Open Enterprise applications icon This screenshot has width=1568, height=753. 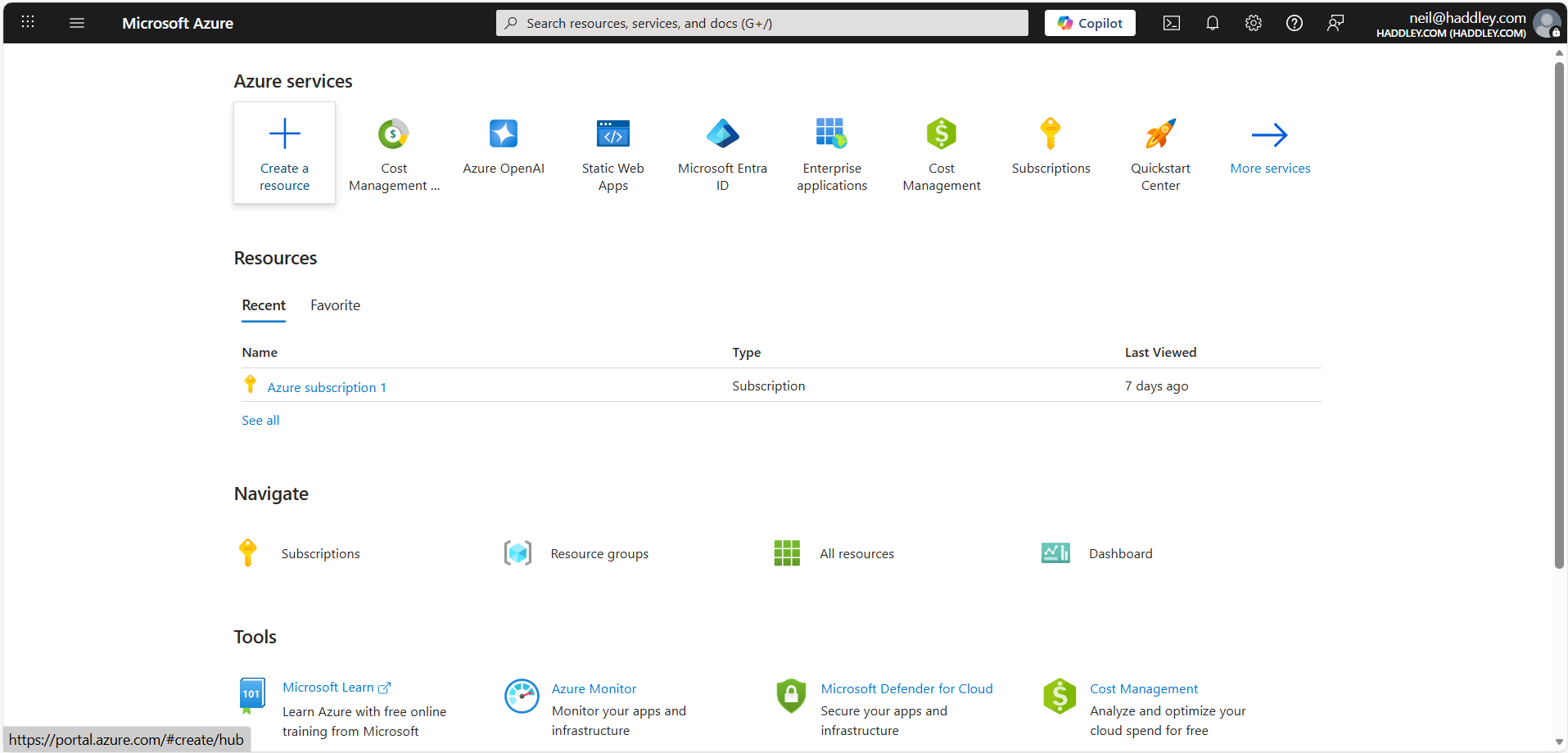pyautogui.click(x=831, y=134)
